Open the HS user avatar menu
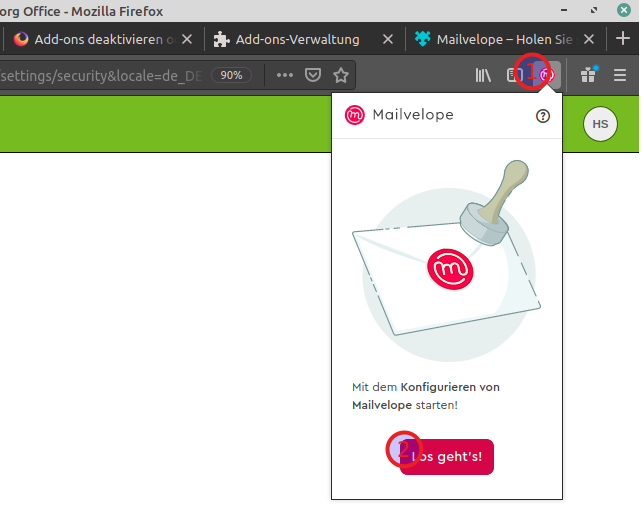This screenshot has width=642, height=506. coord(600,124)
